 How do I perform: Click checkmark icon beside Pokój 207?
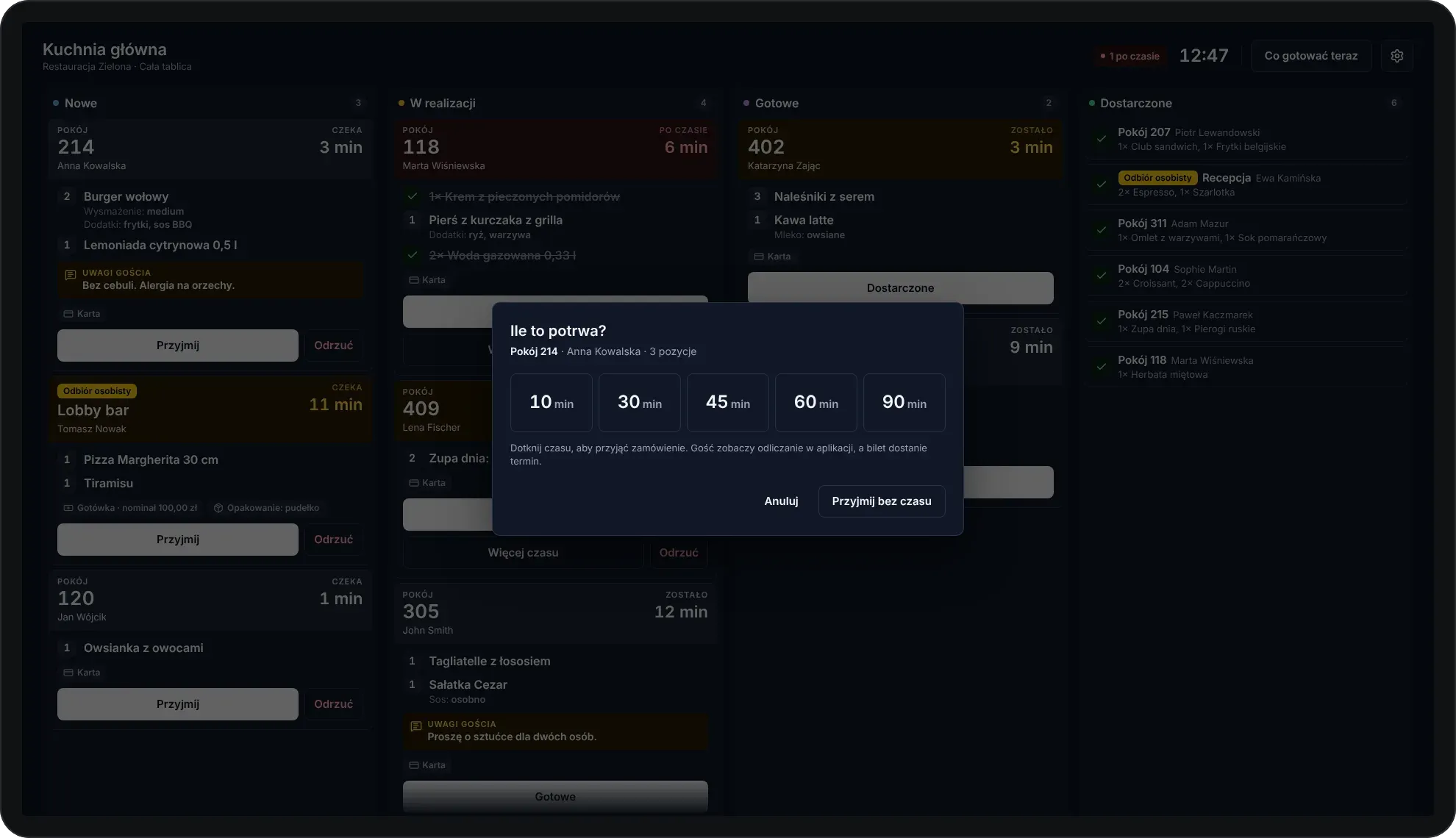click(x=1101, y=139)
